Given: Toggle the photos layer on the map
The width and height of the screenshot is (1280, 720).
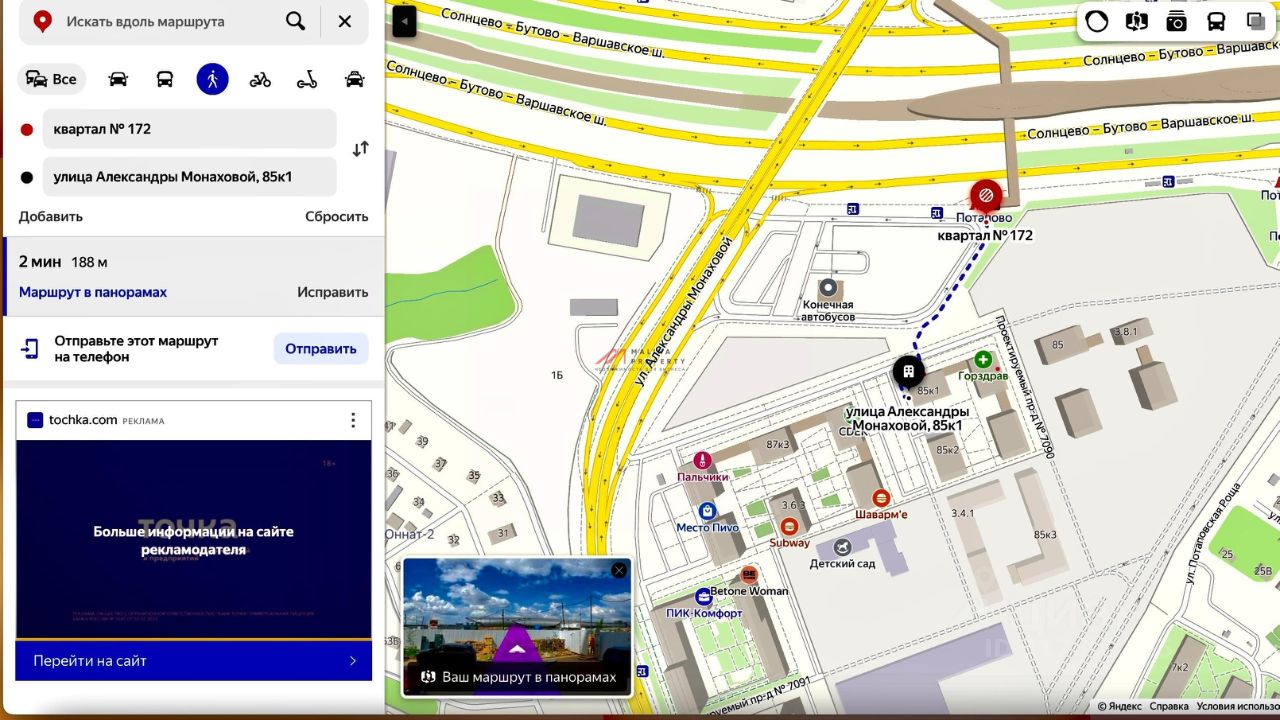Looking at the screenshot, I should [1176, 21].
